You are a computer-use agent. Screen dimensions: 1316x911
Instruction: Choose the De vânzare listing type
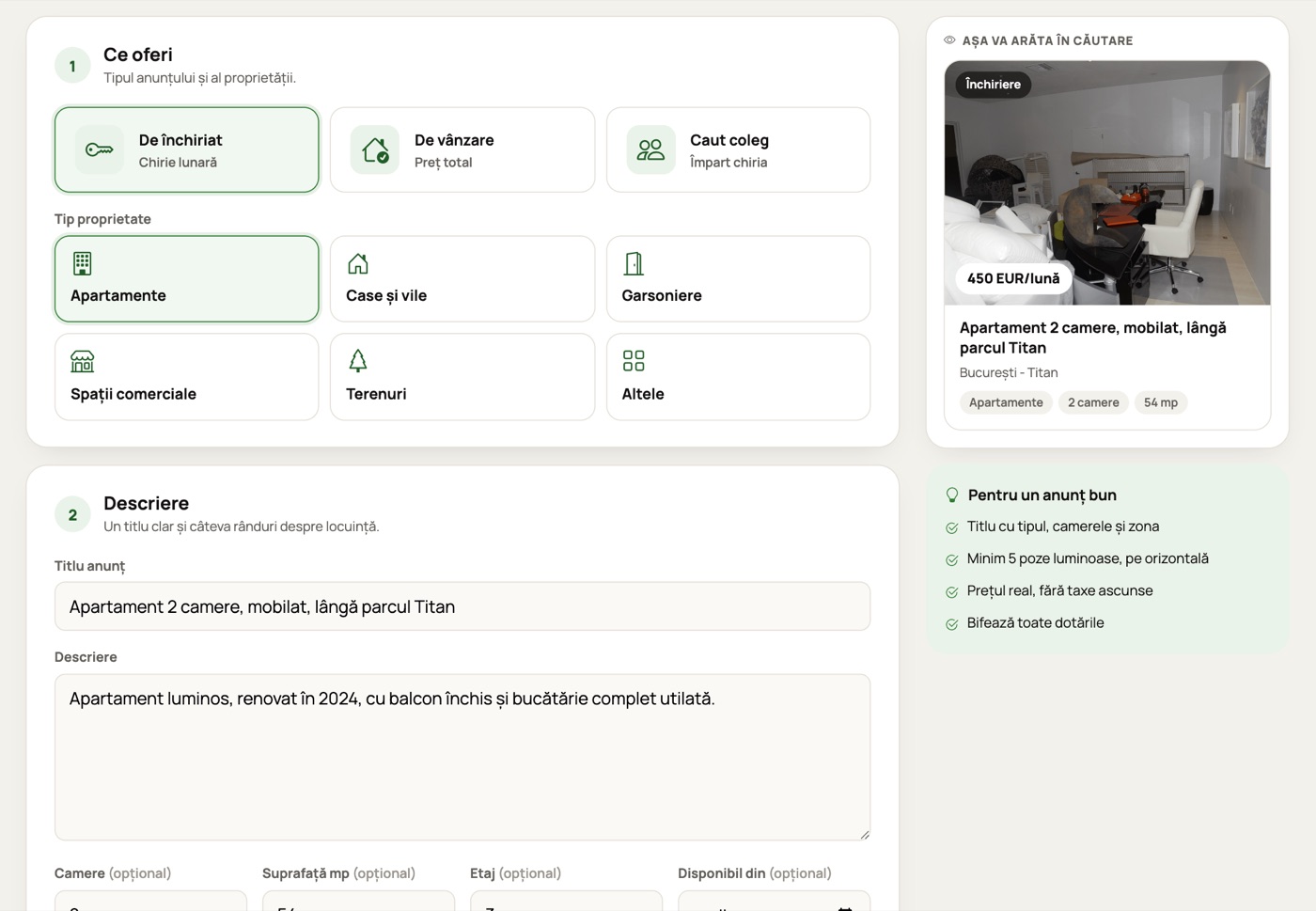462,149
